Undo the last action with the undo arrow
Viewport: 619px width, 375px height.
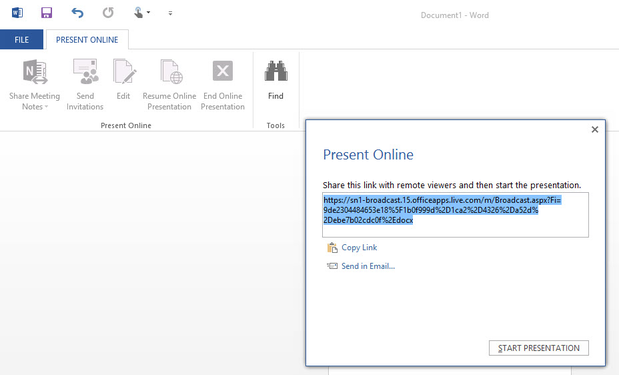[x=77, y=13]
